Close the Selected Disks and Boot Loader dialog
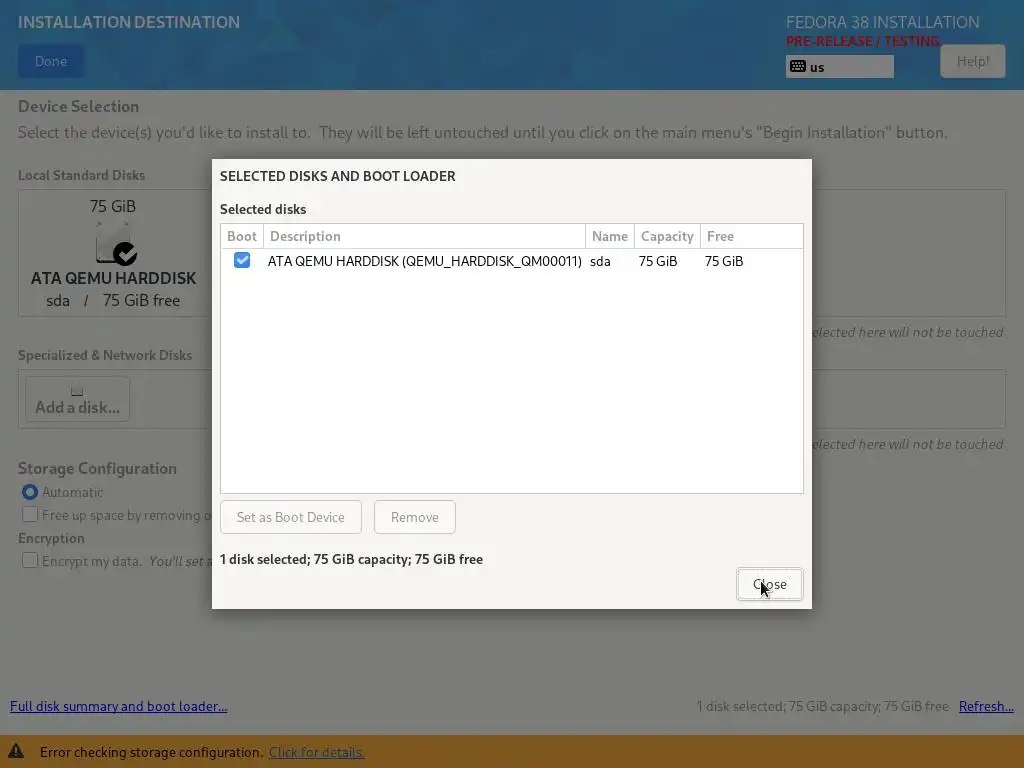Viewport: 1024px width, 768px height. point(769,584)
